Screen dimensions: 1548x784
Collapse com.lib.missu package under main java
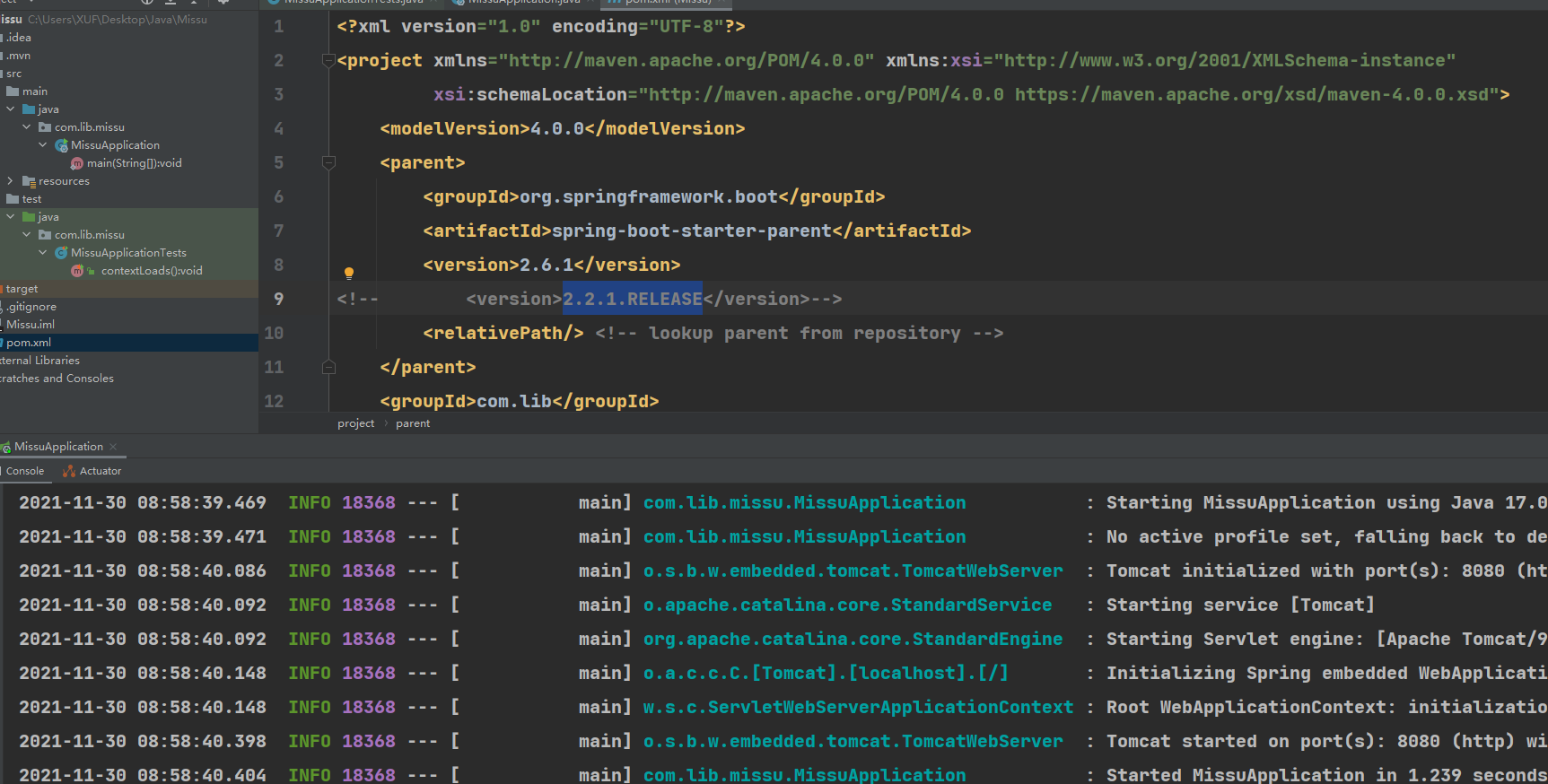tap(27, 127)
